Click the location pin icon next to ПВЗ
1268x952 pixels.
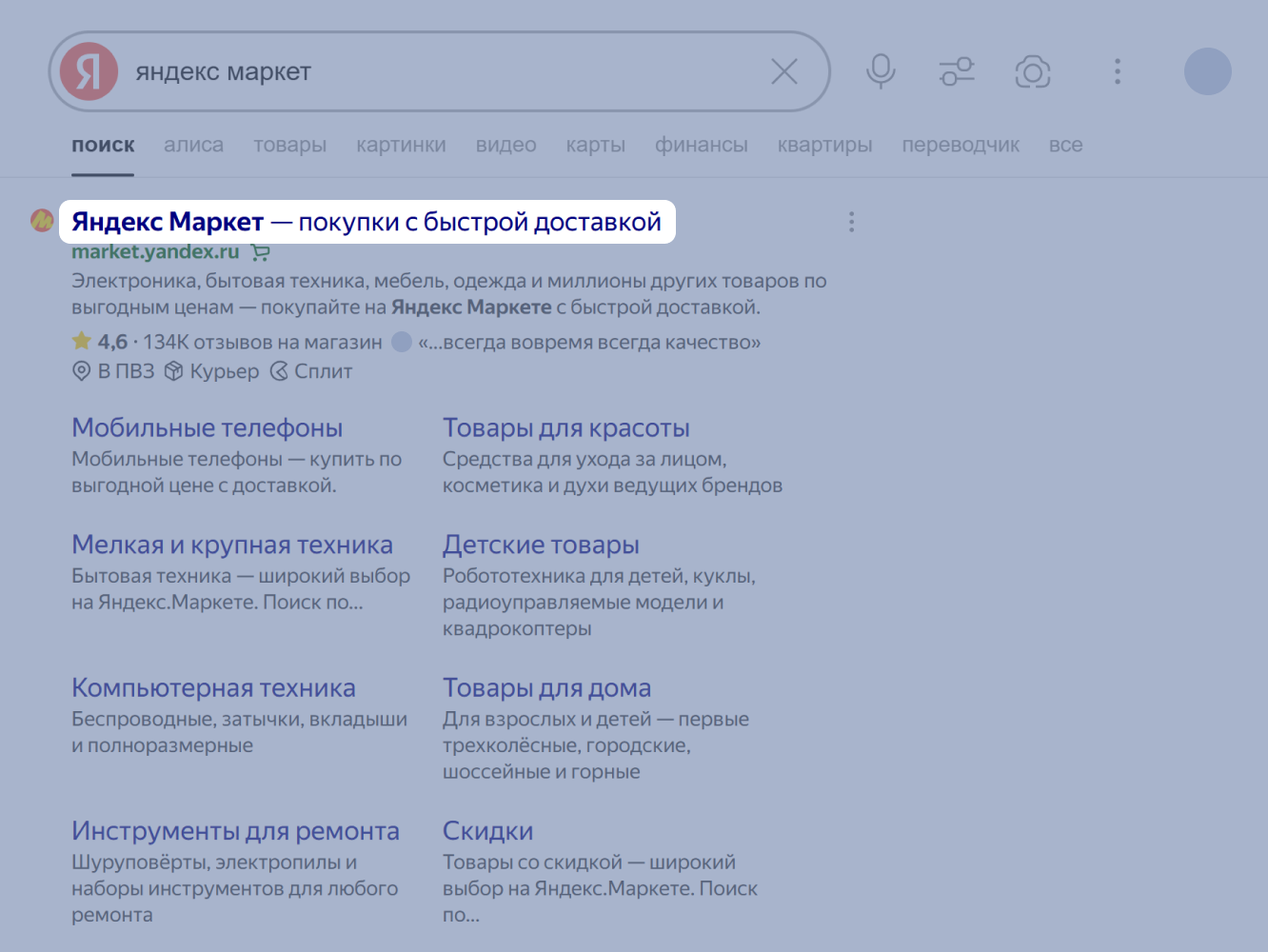81,371
